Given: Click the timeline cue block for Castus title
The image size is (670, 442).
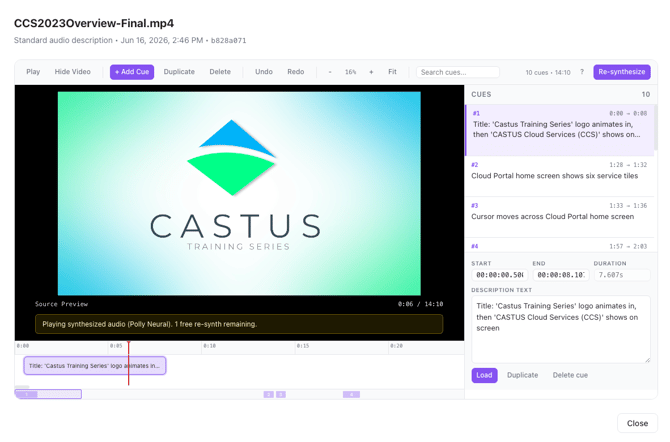Looking at the screenshot, I should click(94, 366).
